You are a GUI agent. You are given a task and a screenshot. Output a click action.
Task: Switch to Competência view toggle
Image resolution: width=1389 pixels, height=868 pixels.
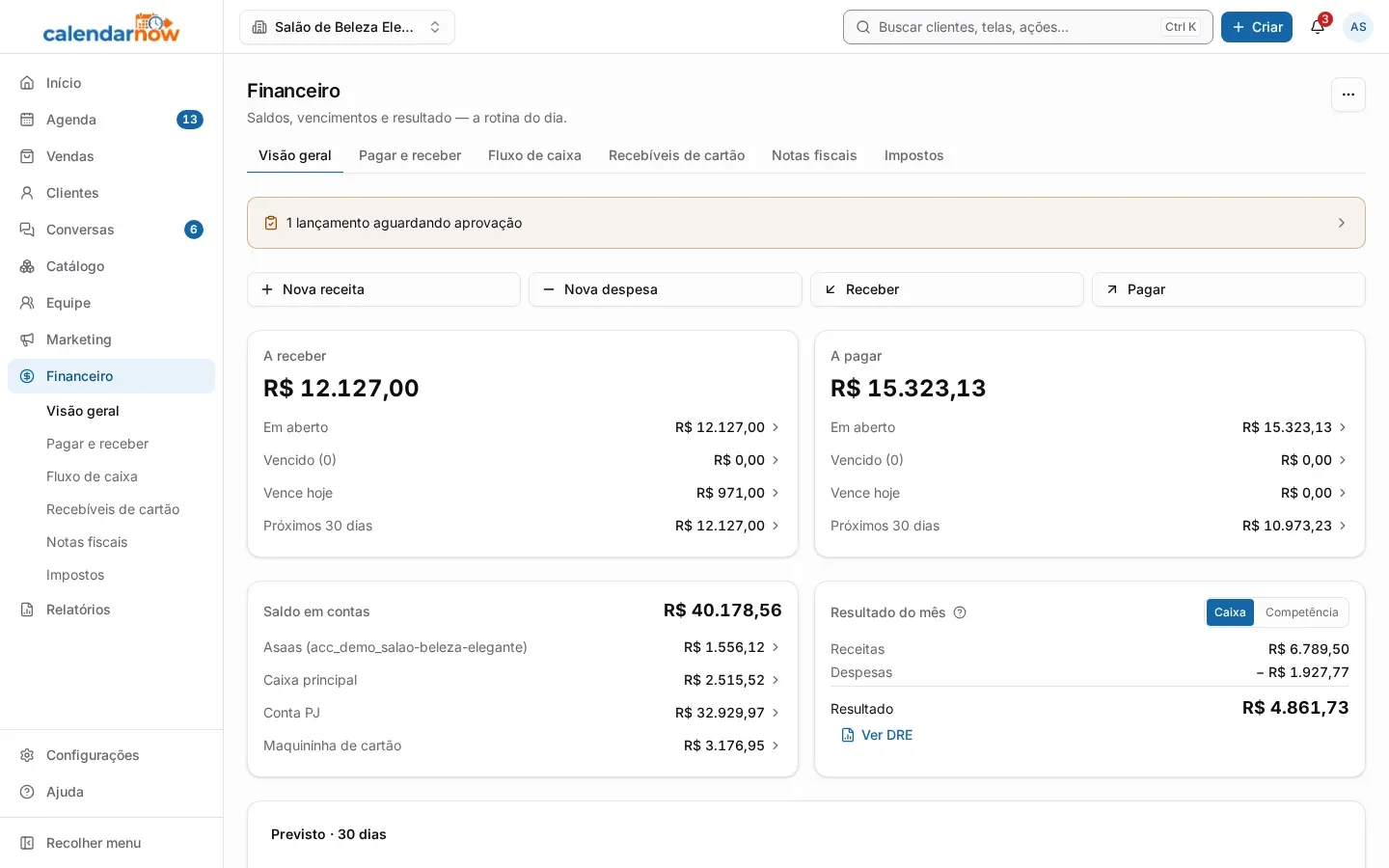(1301, 612)
